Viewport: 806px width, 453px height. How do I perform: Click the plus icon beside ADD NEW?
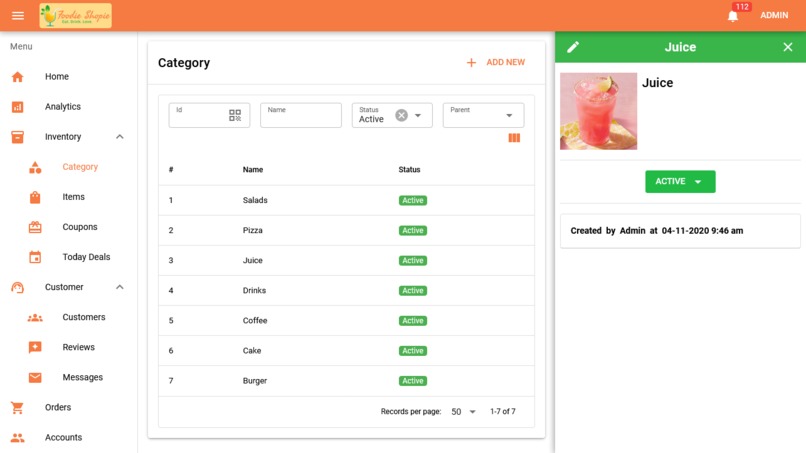471,63
